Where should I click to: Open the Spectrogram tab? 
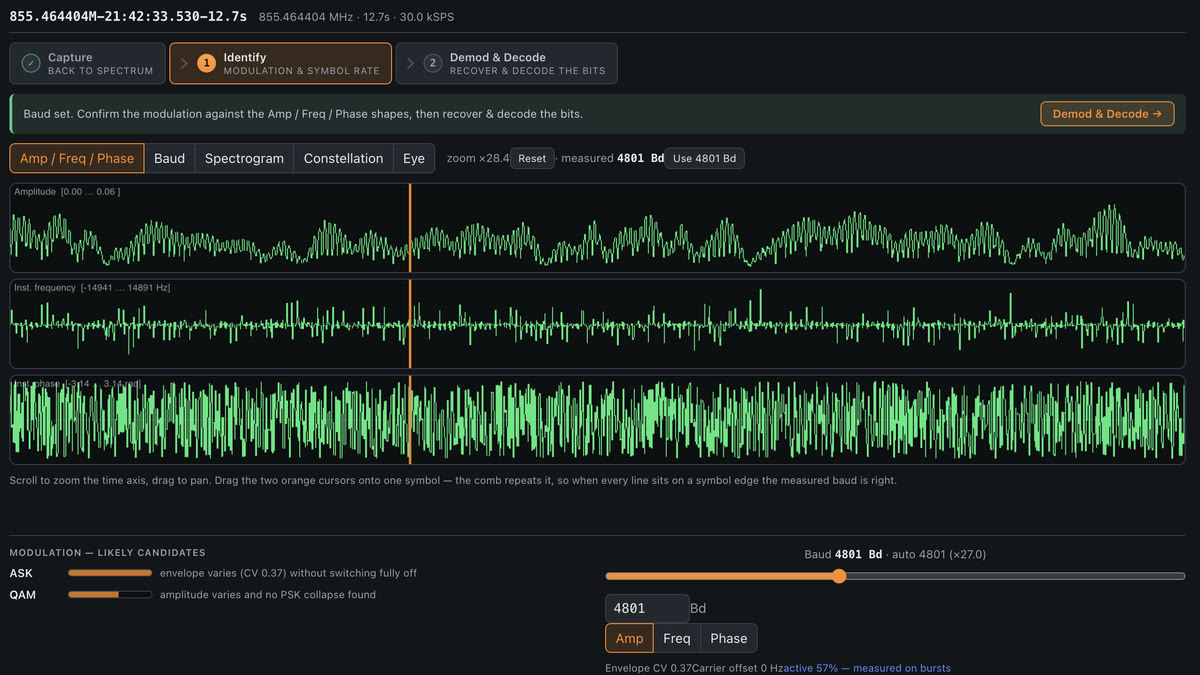click(x=244, y=158)
